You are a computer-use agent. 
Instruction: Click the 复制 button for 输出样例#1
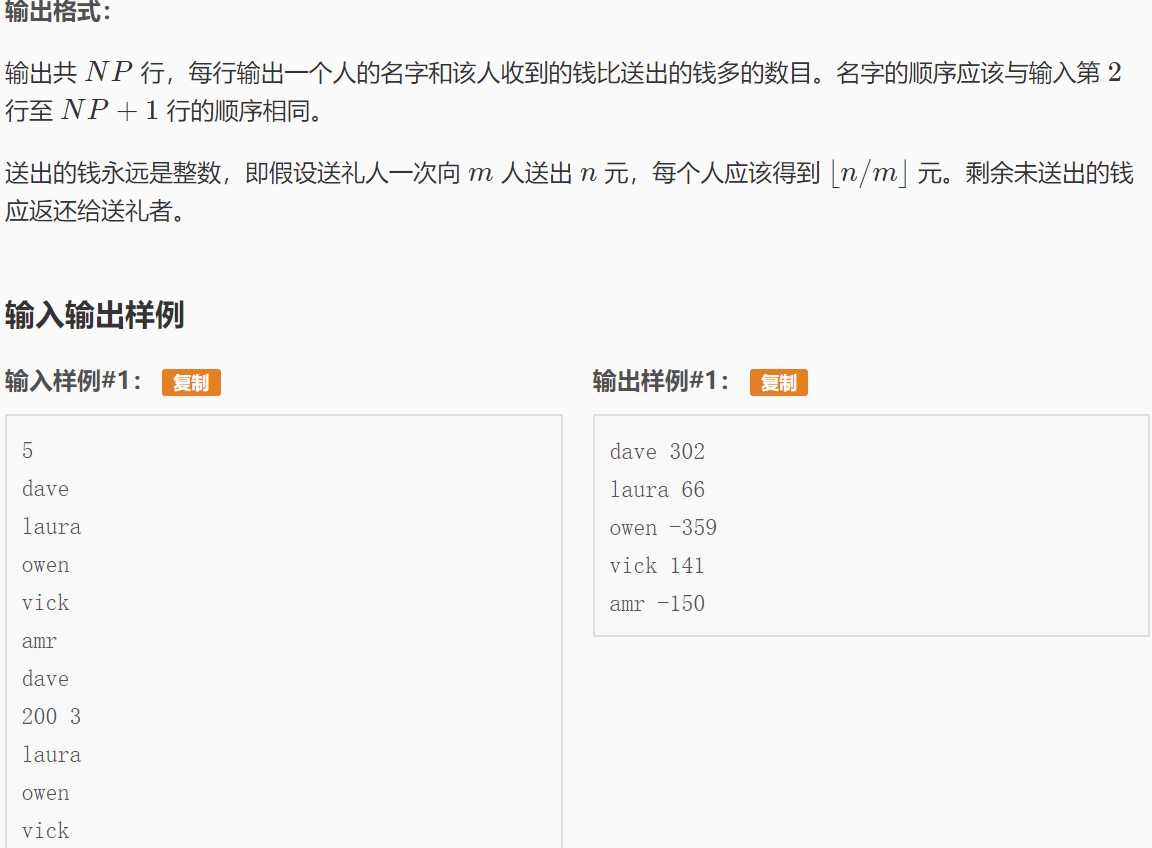778,382
